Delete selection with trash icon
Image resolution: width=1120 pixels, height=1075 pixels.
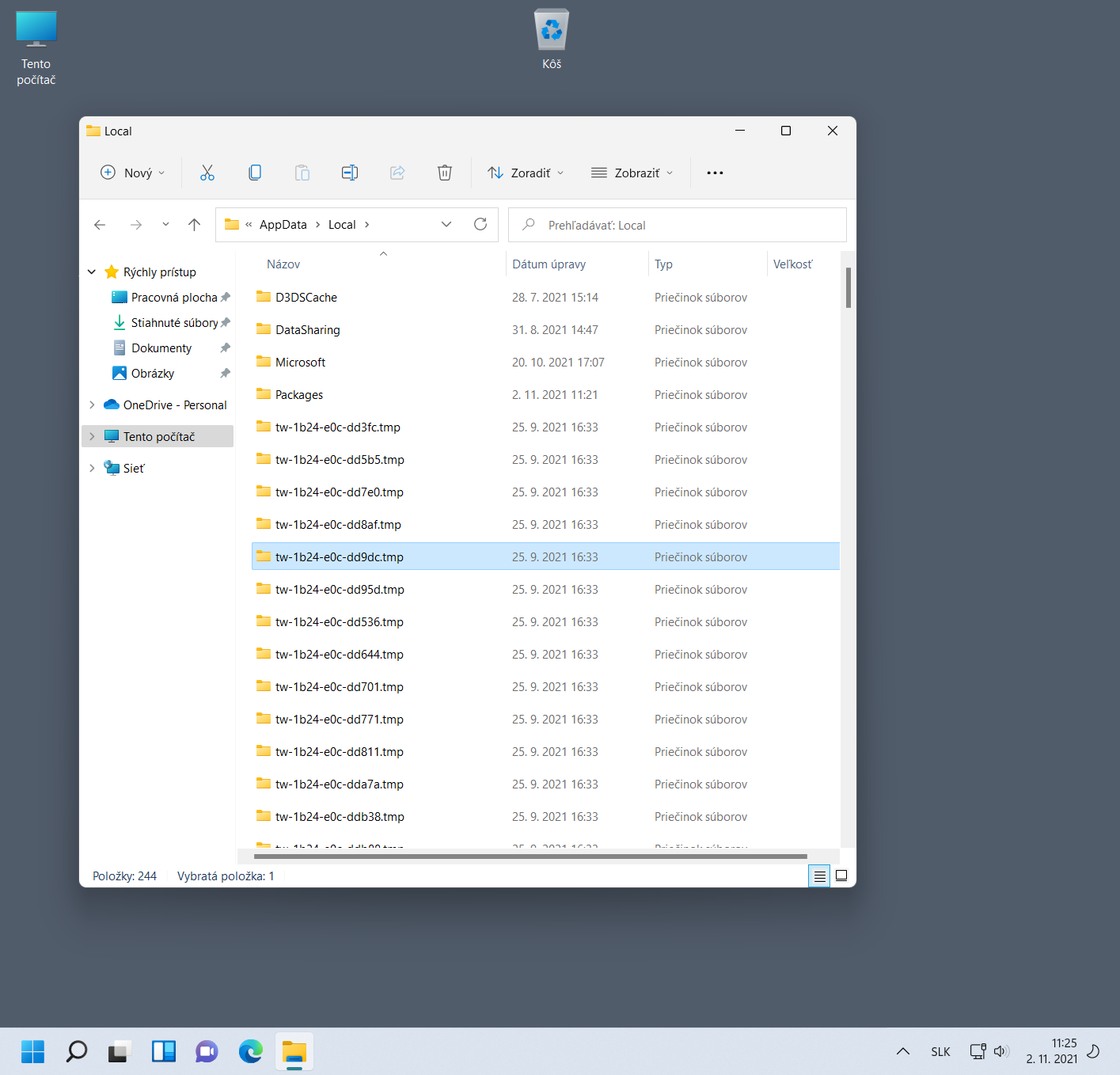pyautogui.click(x=445, y=173)
